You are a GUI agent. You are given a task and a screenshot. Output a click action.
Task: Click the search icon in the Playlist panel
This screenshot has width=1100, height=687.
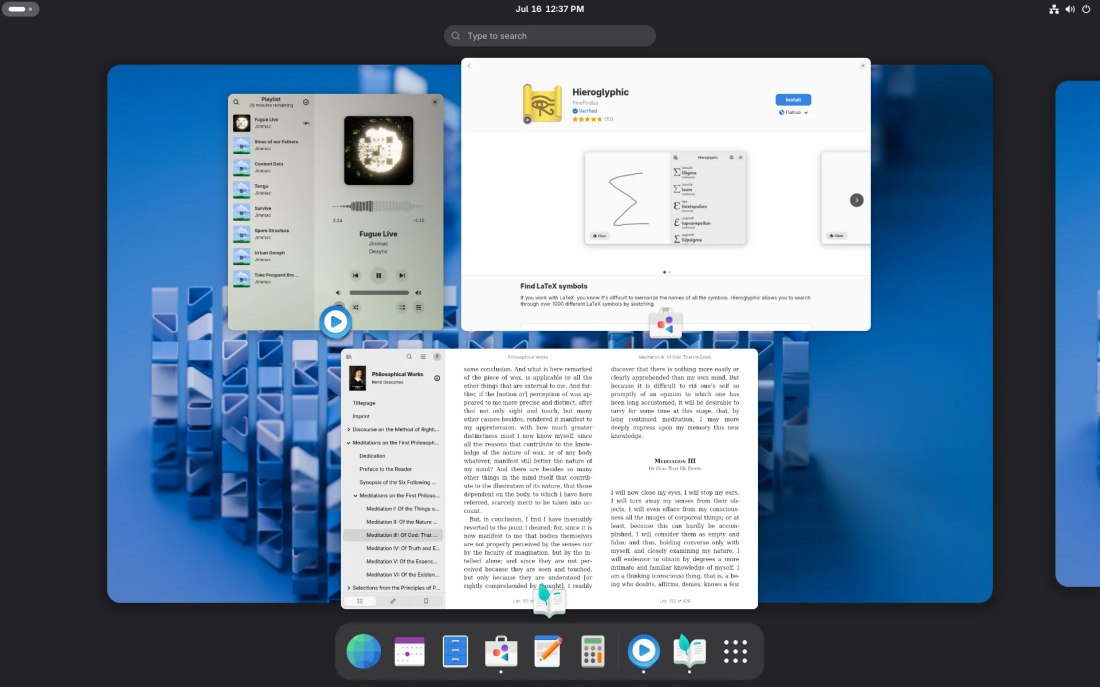(236, 102)
